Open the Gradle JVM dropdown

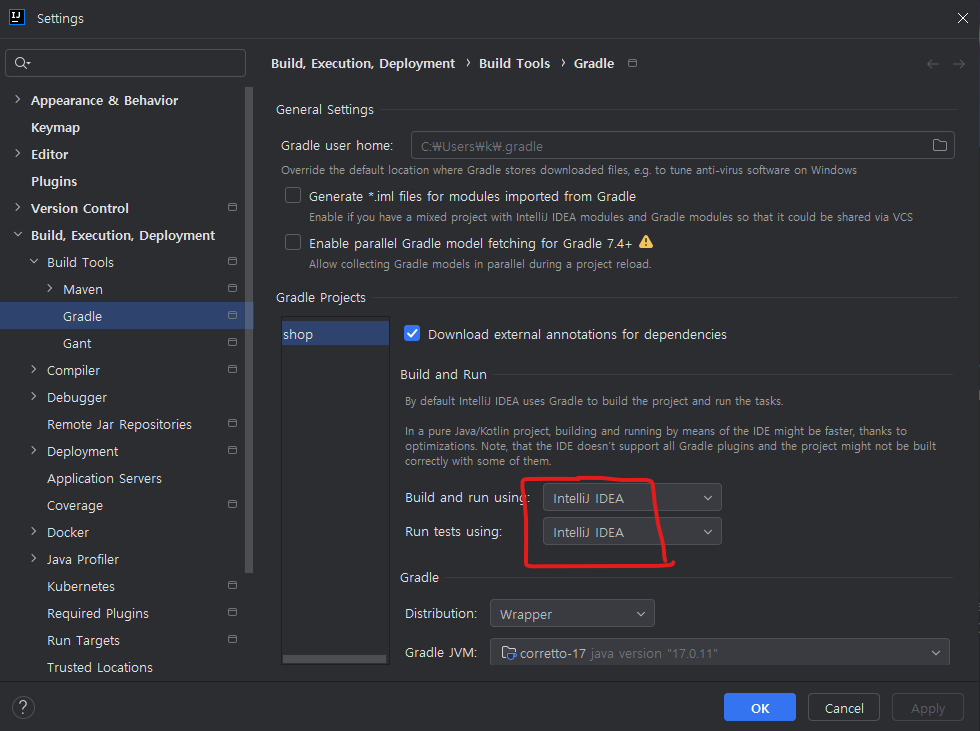coord(719,651)
